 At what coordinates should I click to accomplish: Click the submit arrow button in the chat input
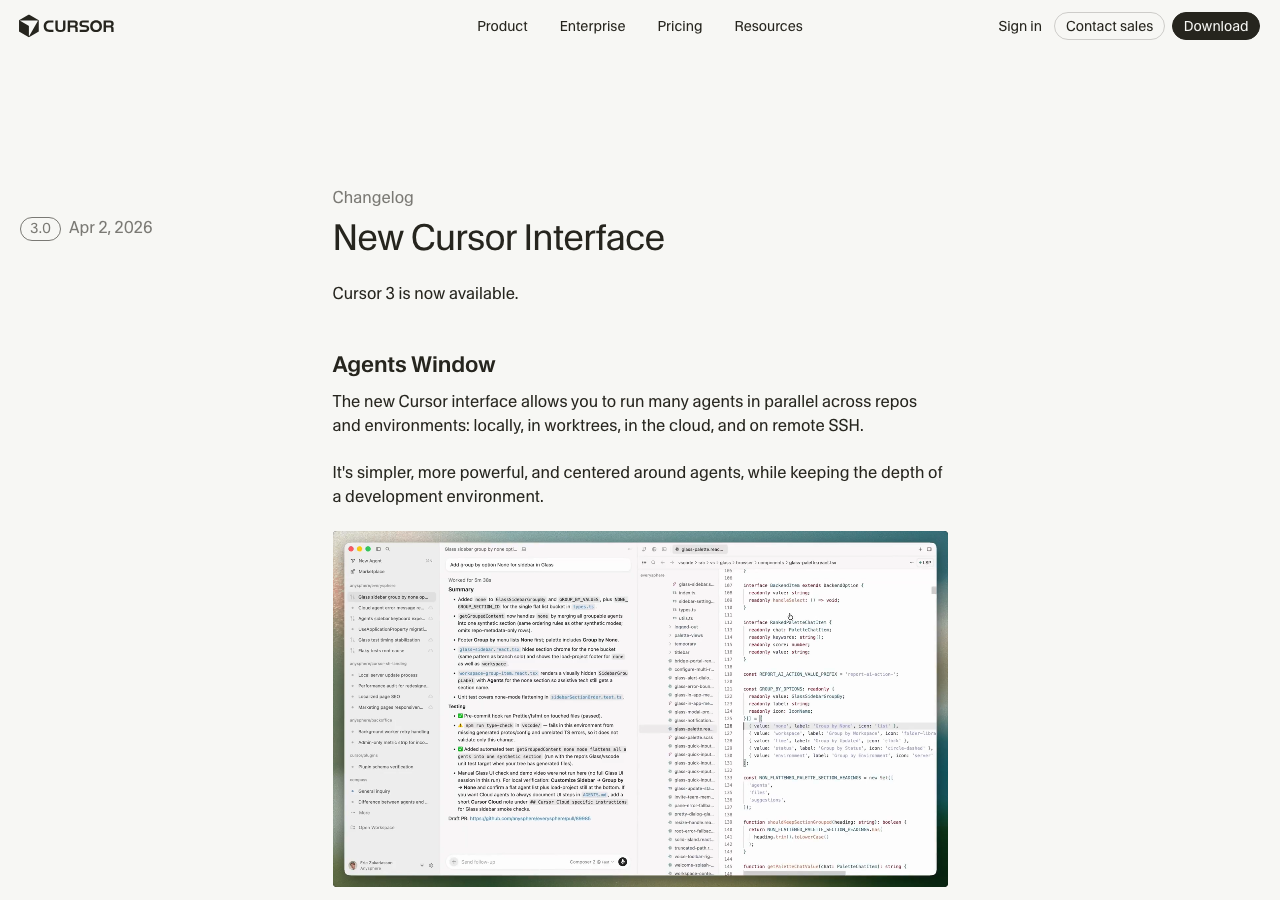622,861
